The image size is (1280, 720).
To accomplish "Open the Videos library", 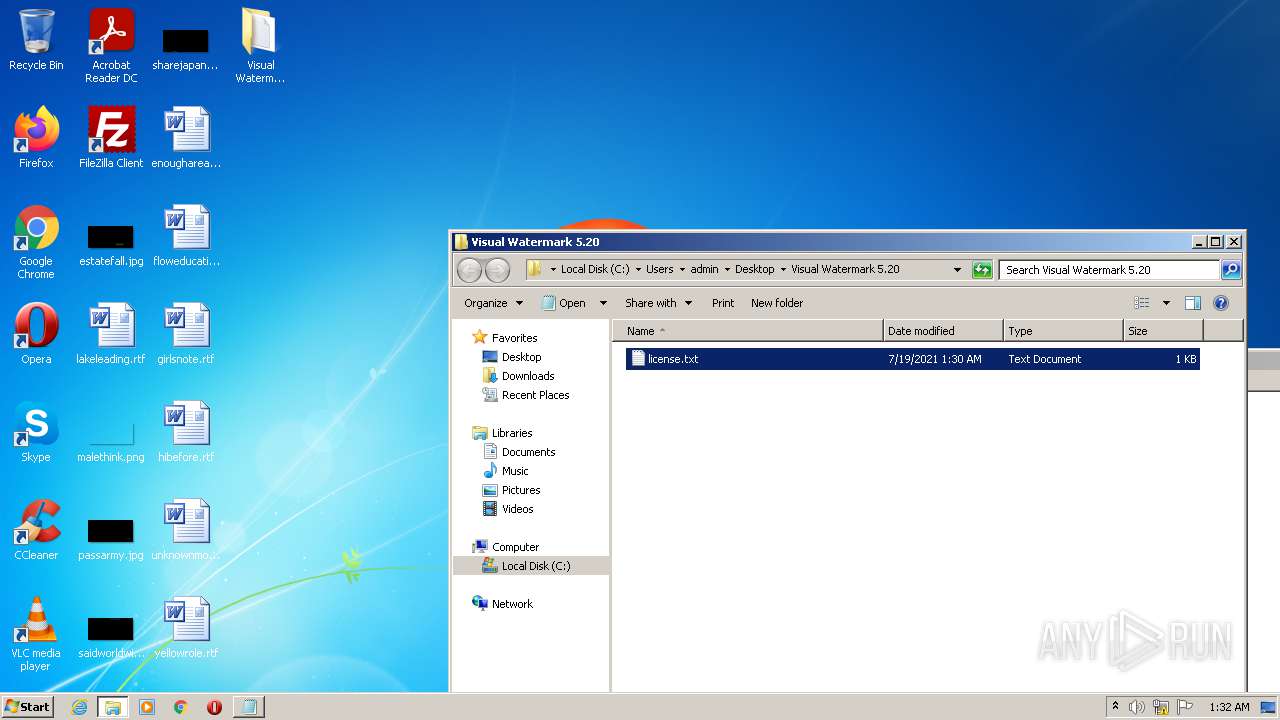I will (517, 509).
